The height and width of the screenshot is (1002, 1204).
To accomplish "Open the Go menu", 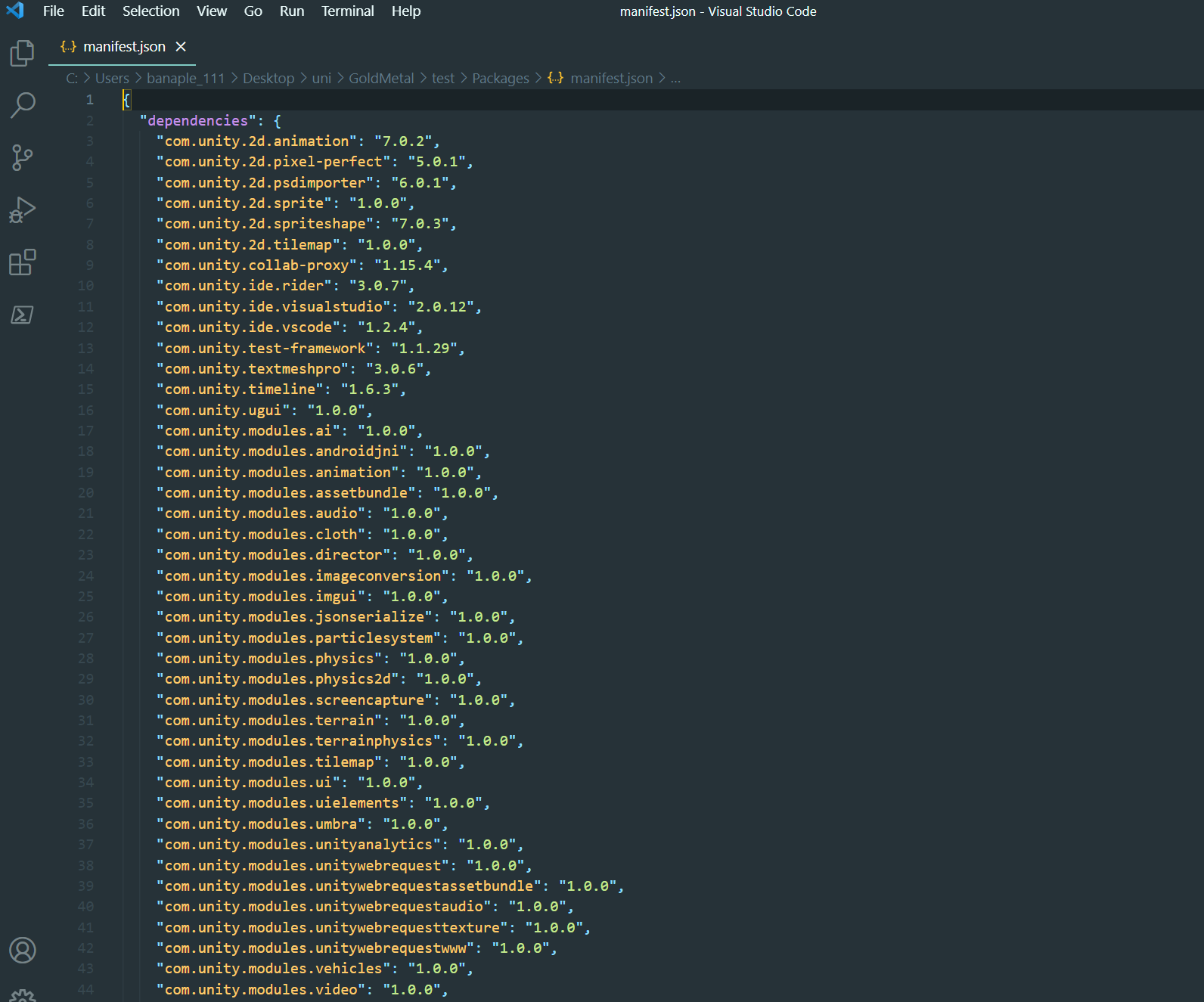I will (x=253, y=11).
